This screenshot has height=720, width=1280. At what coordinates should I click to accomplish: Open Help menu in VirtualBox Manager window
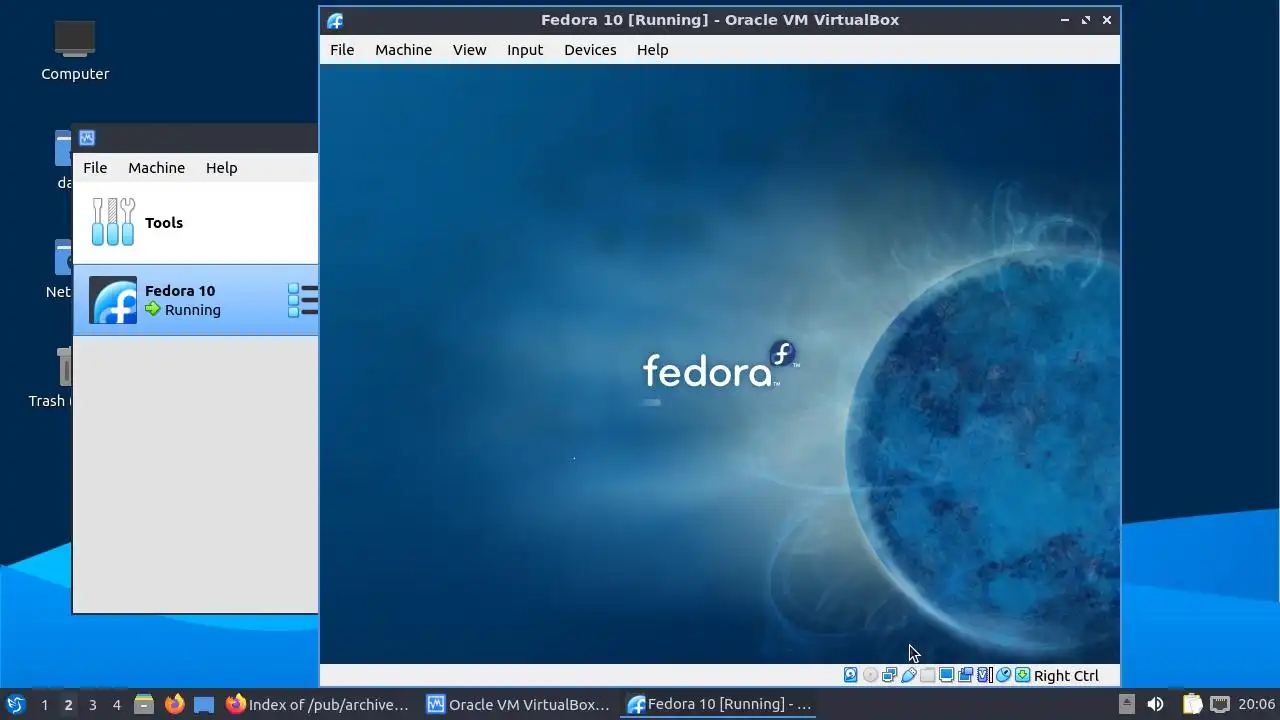221,168
